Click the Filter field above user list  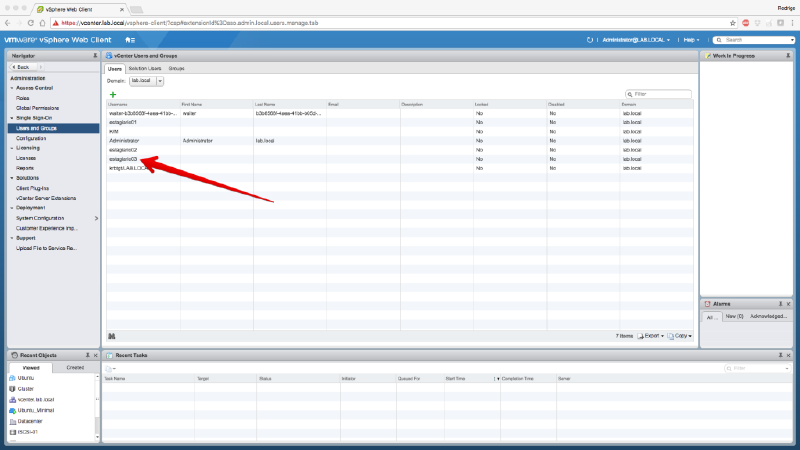click(x=660, y=94)
